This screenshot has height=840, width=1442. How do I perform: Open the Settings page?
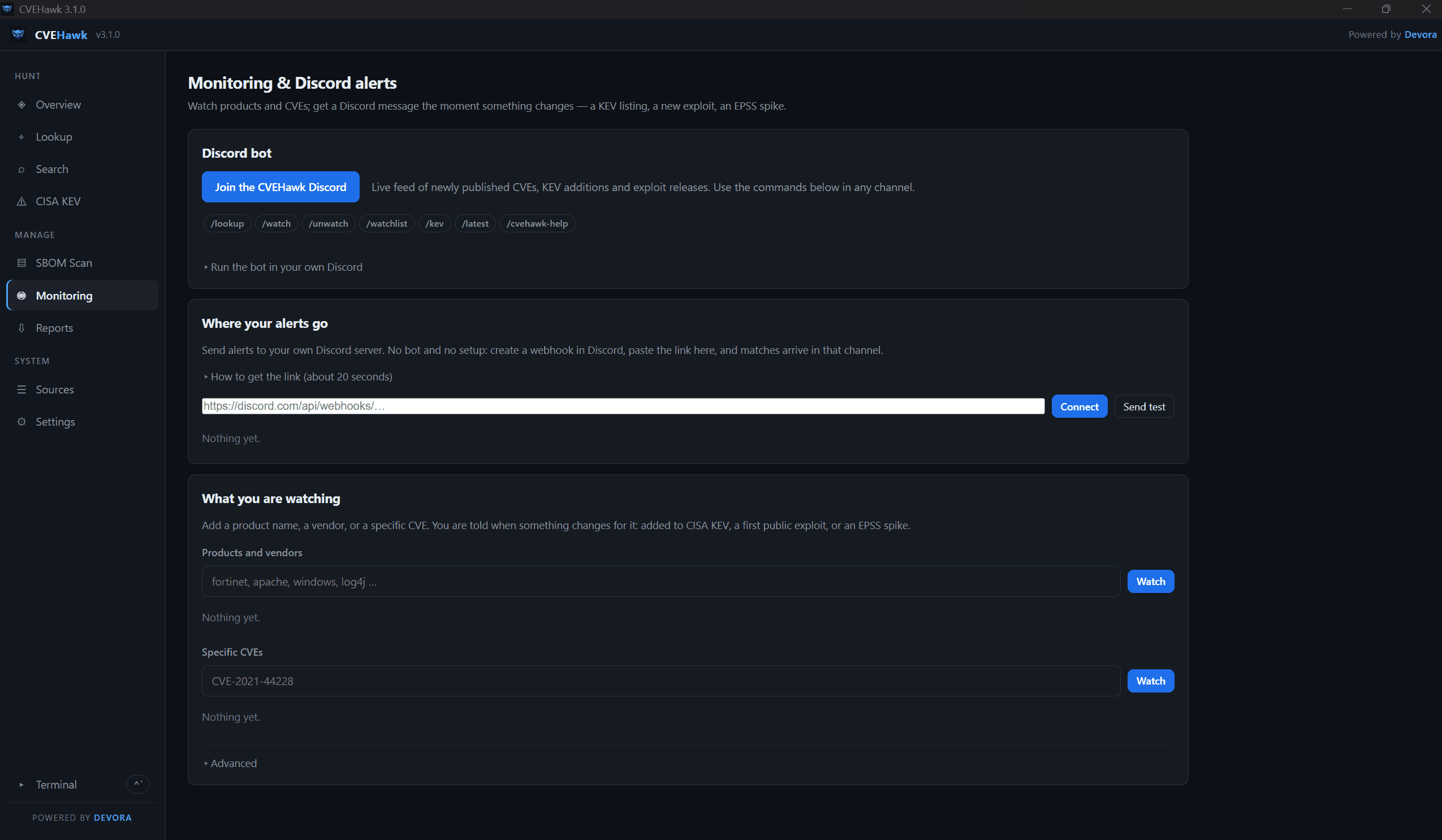click(83, 422)
